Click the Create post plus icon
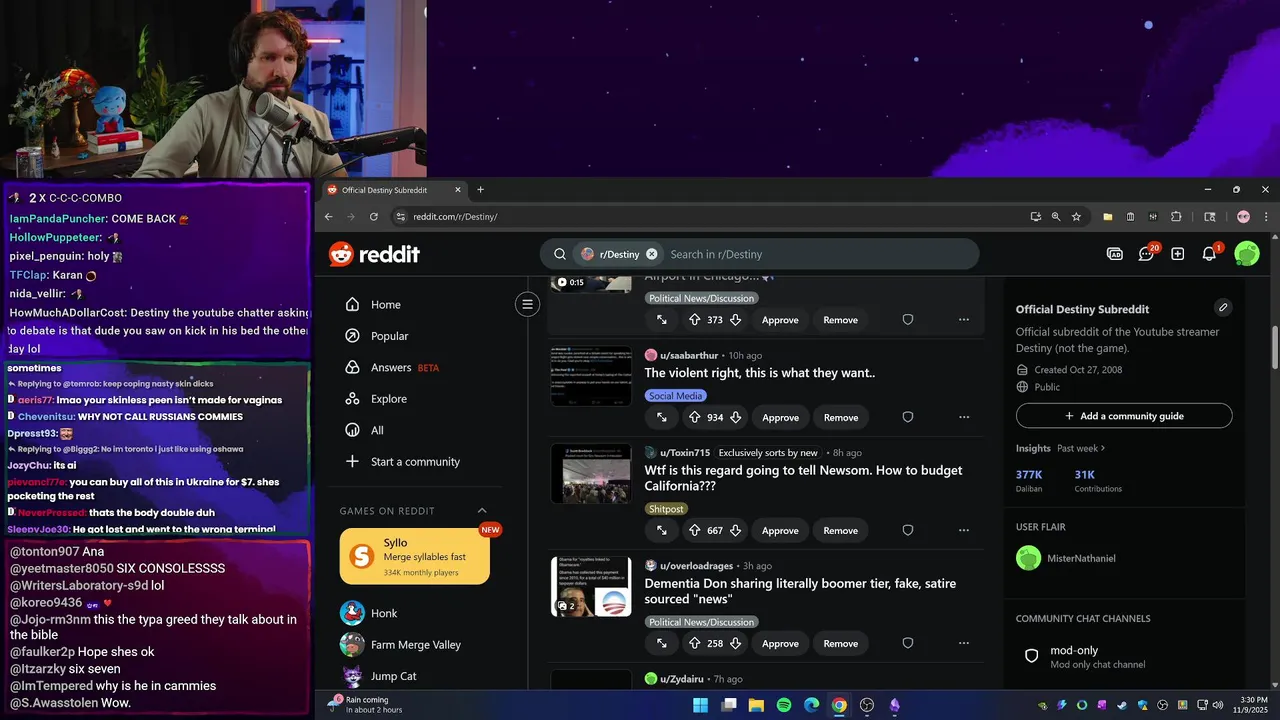1280x720 pixels. [x=1178, y=254]
